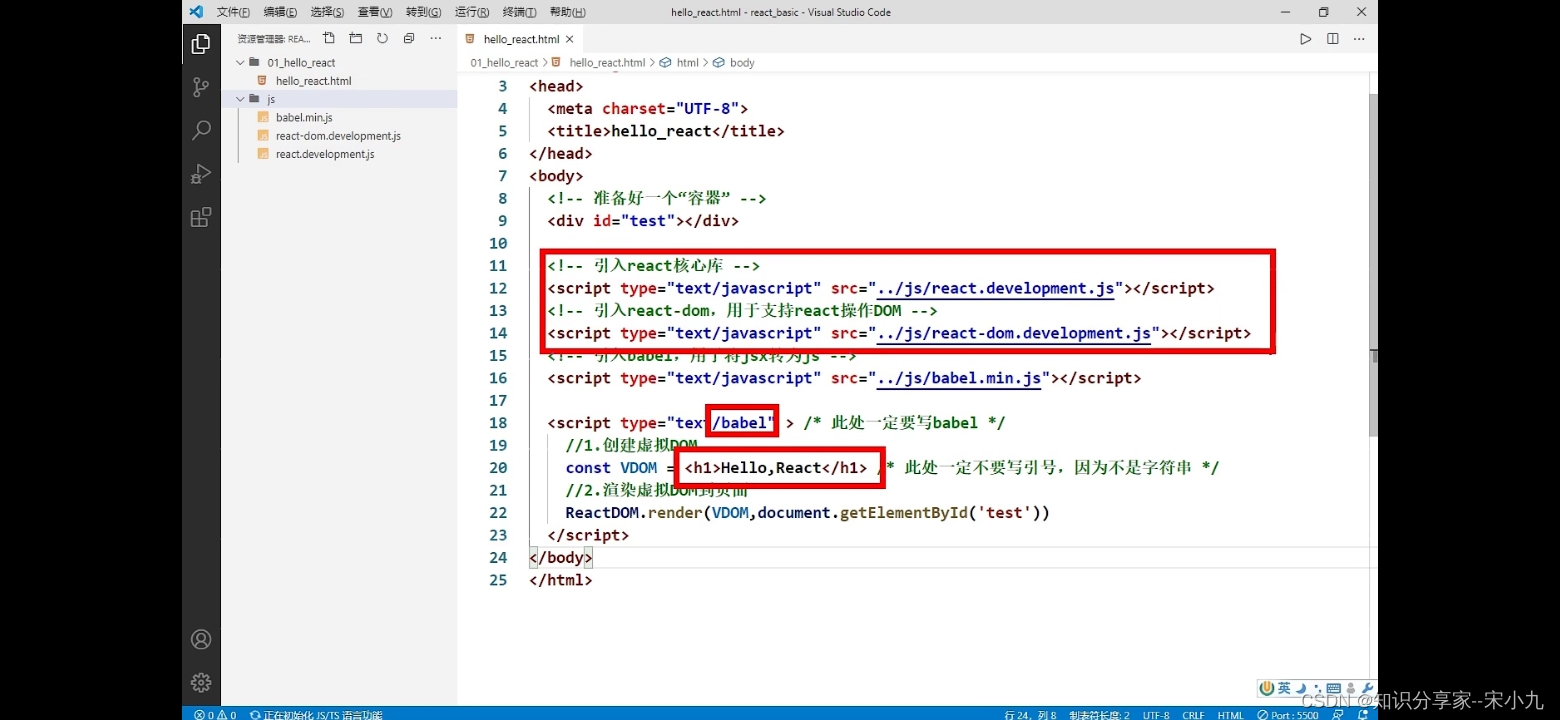This screenshot has height=720, width=1560.
Task: Follow the ../js/react-dom.development.js src link
Action: (x=1013, y=334)
